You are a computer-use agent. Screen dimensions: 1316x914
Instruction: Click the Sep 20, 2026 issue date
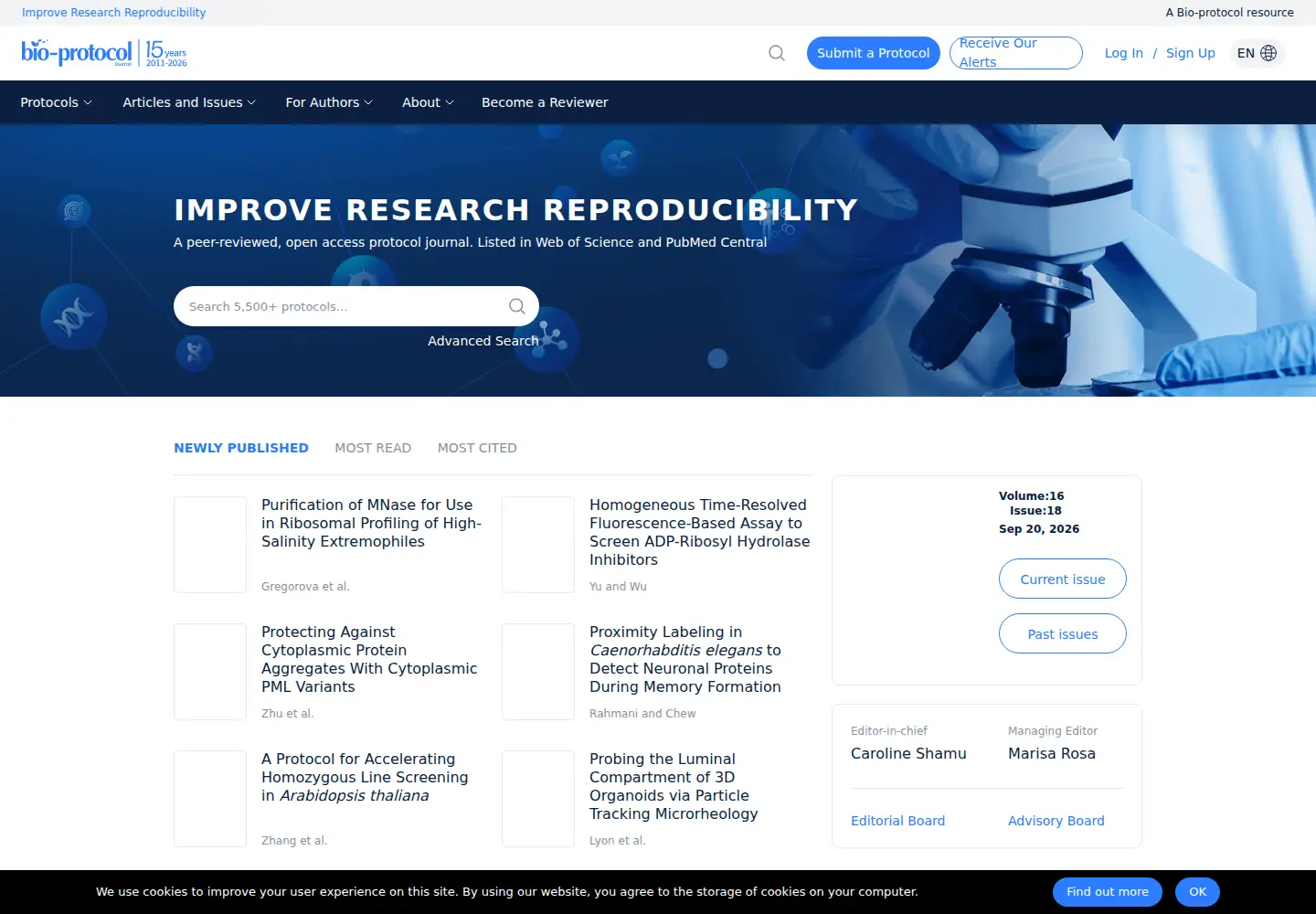coord(1039,529)
